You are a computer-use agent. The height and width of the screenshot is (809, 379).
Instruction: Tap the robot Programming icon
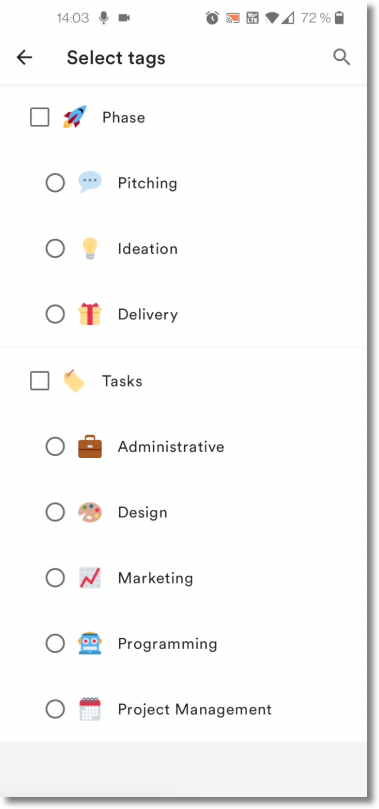(90, 644)
